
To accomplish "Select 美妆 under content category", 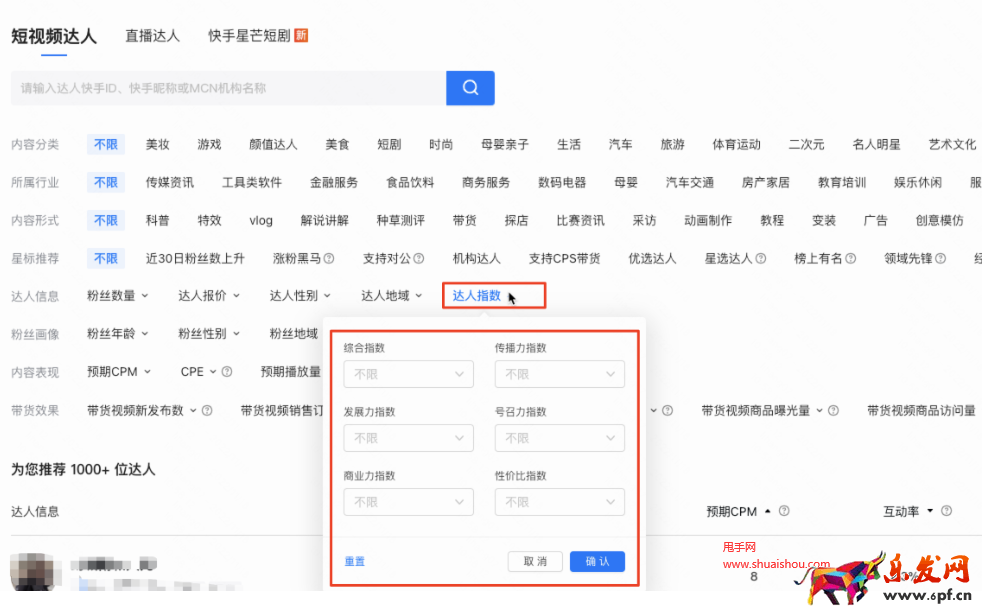I will tap(157, 143).
